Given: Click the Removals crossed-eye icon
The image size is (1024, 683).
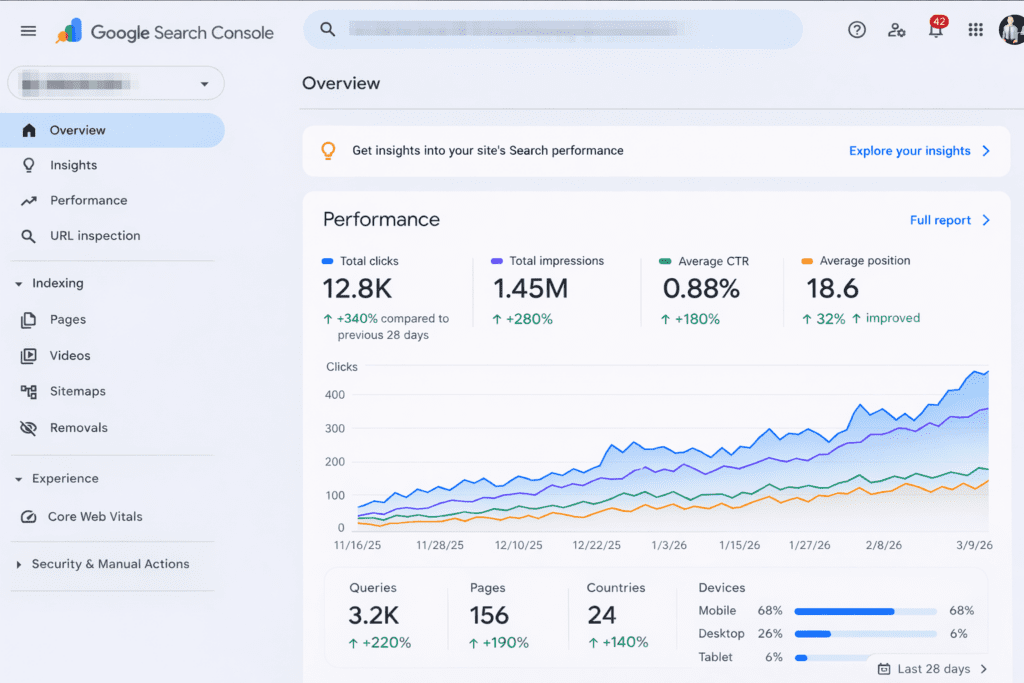Looking at the screenshot, I should [x=28, y=428].
